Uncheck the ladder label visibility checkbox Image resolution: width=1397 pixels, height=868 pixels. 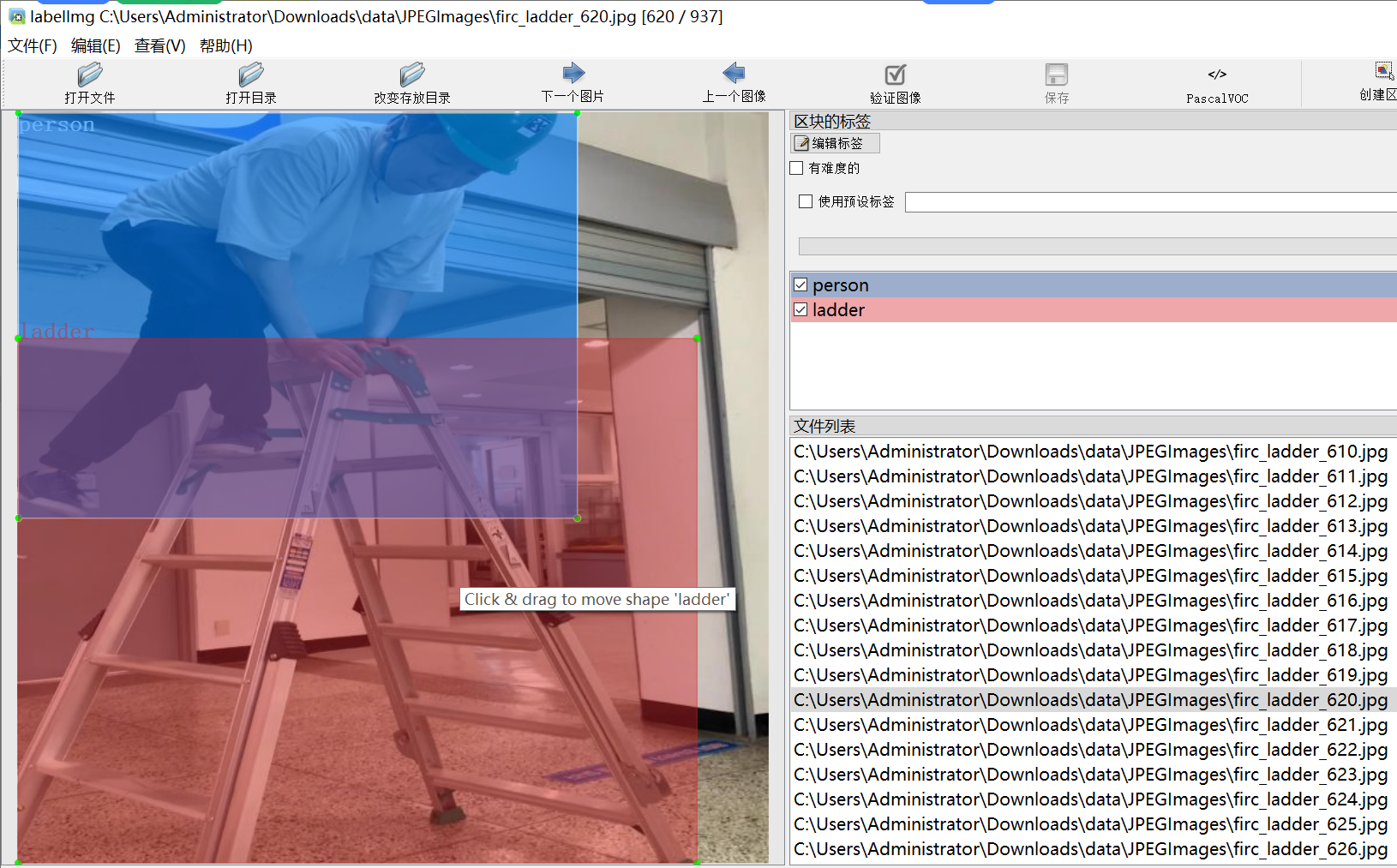point(800,309)
